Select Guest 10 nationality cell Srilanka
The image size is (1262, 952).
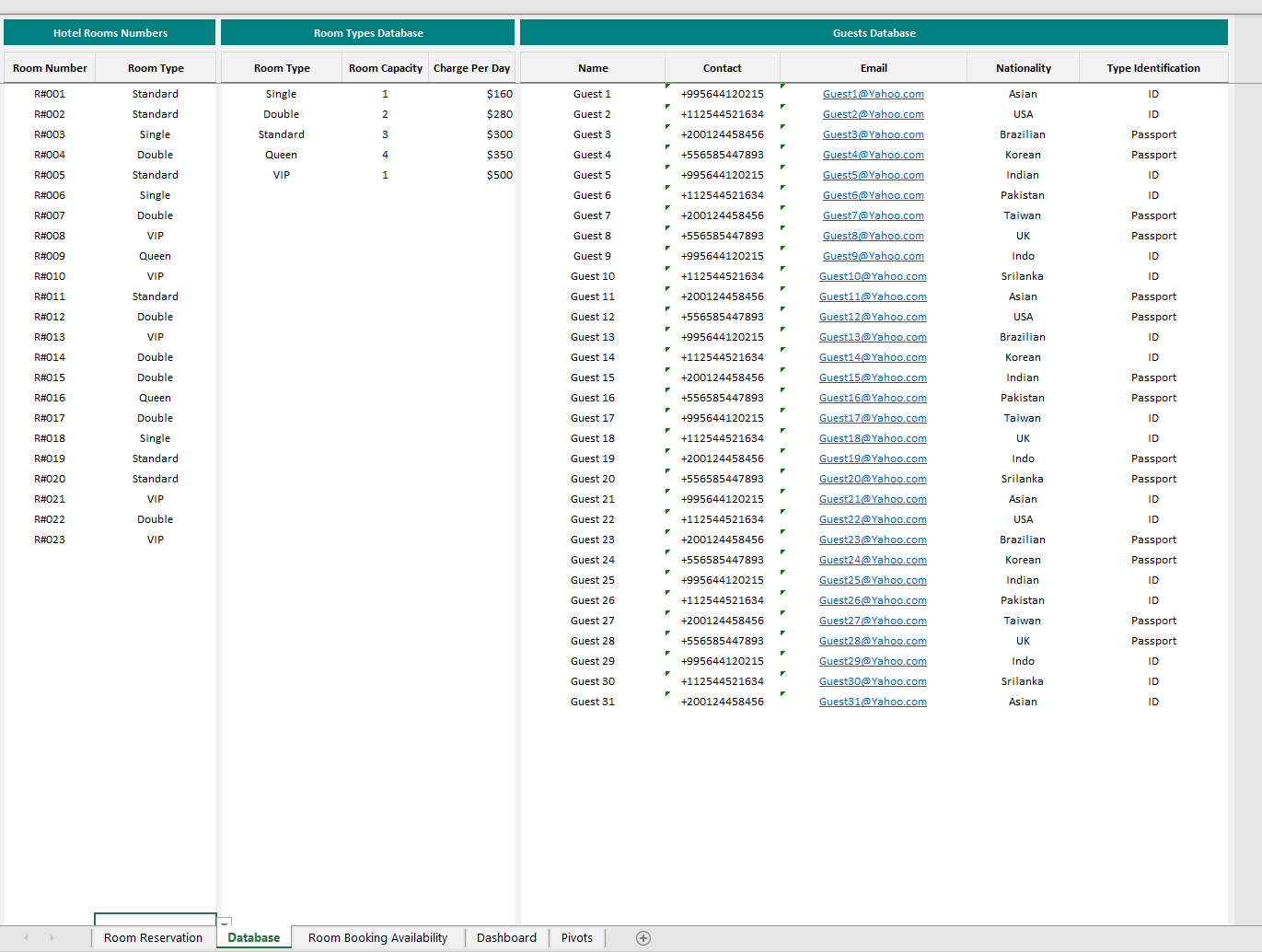[1024, 276]
